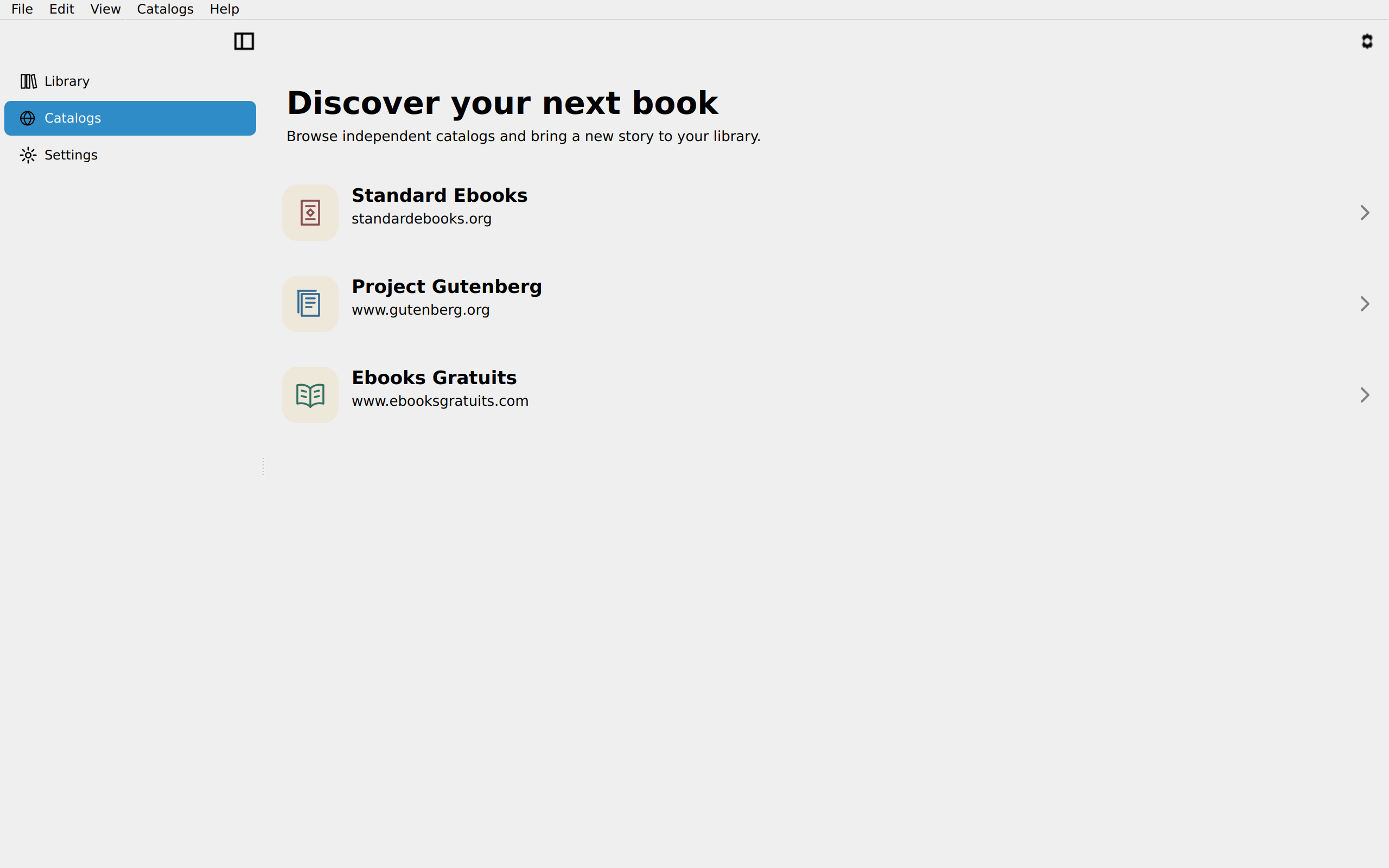The image size is (1389, 868).
Task: Open the Edit menu
Action: click(61, 9)
